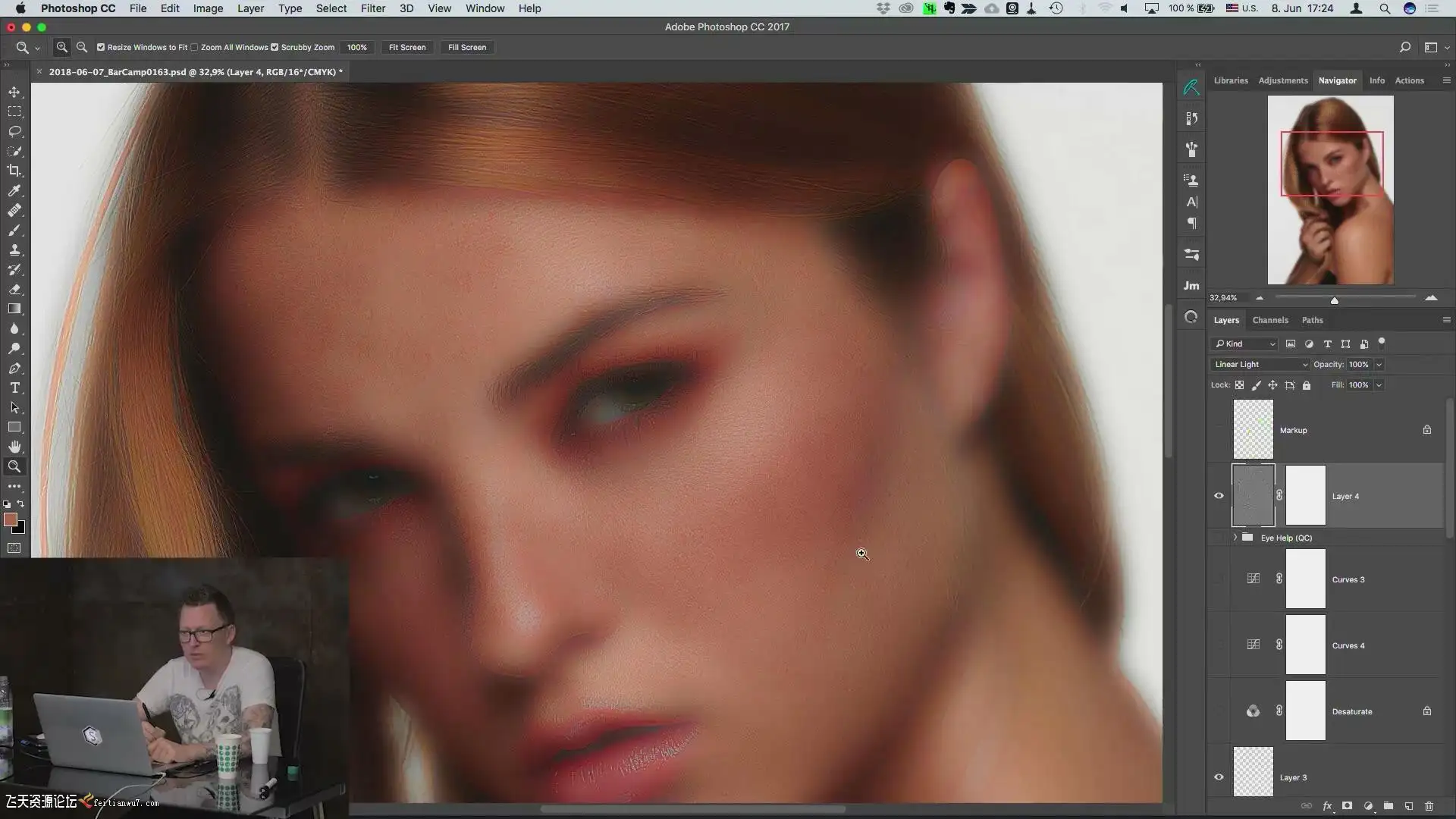
Task: Show the Markup layer visibility
Action: pyautogui.click(x=1219, y=430)
